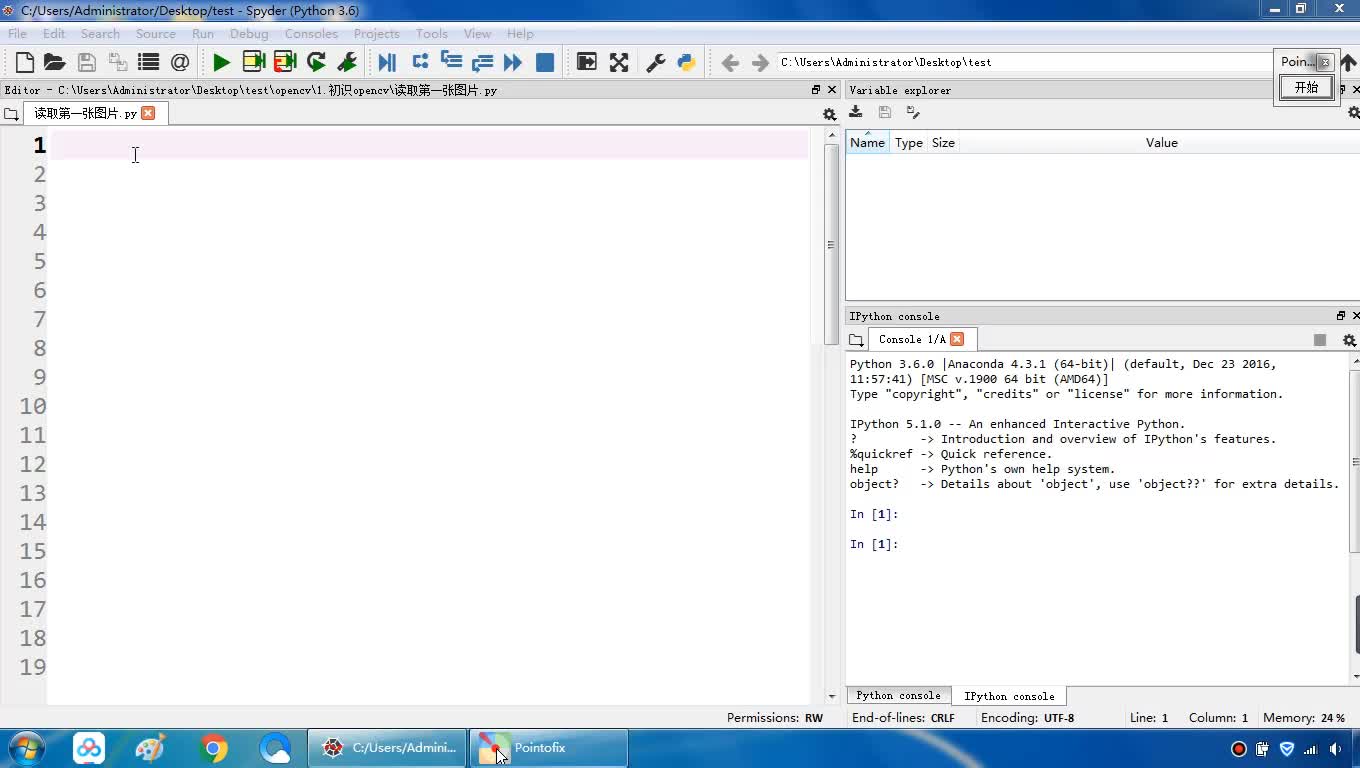Undock the IPython console pane
The height and width of the screenshot is (768, 1360).
[1341, 316]
